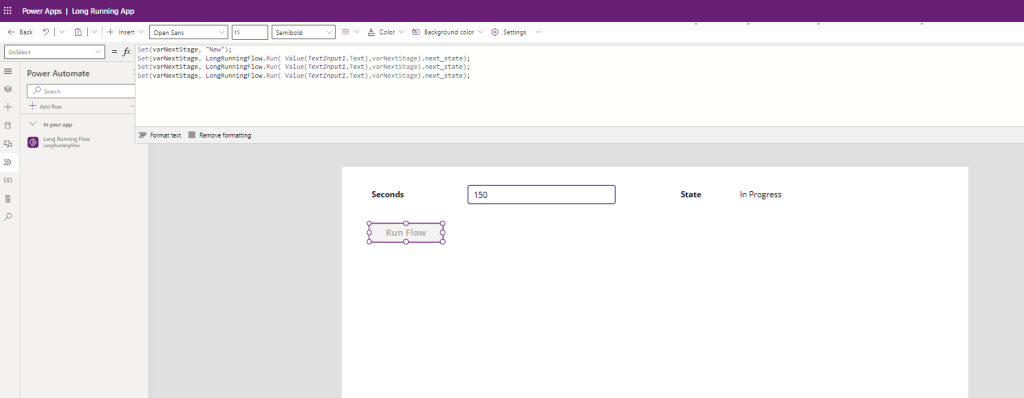This screenshot has width=1024, height=398.
Task: Click the Seconds input showing 150
Action: coord(541,195)
